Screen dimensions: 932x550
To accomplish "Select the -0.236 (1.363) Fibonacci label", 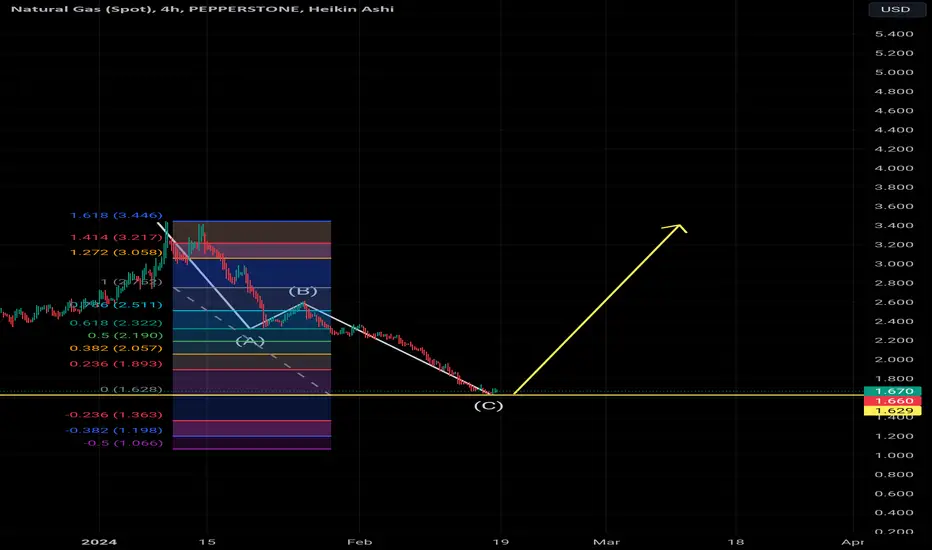I will [114, 414].
